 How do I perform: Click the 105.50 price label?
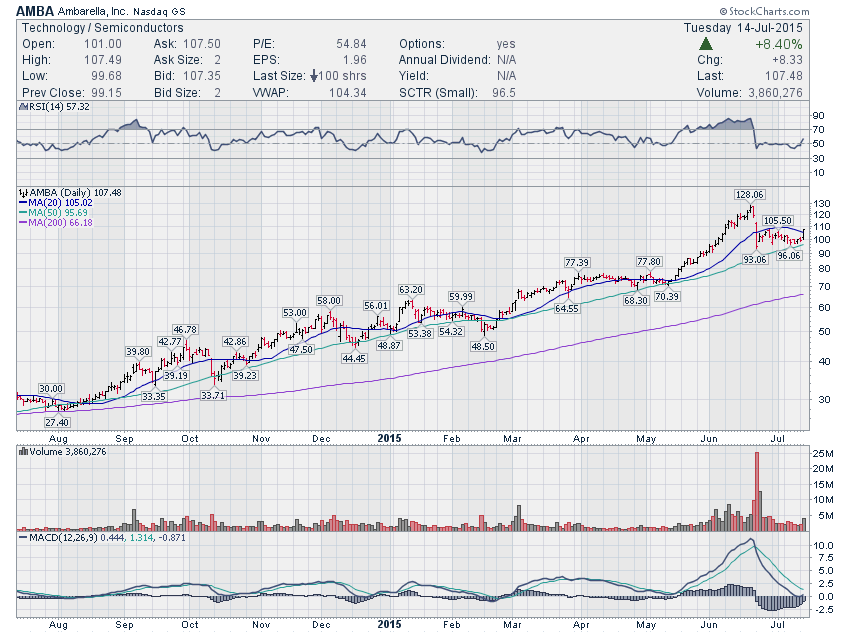tap(777, 221)
